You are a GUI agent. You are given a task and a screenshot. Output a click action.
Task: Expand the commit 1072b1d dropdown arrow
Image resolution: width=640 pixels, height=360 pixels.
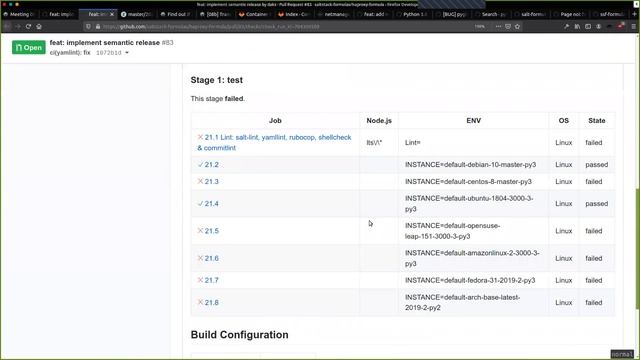click(127, 53)
